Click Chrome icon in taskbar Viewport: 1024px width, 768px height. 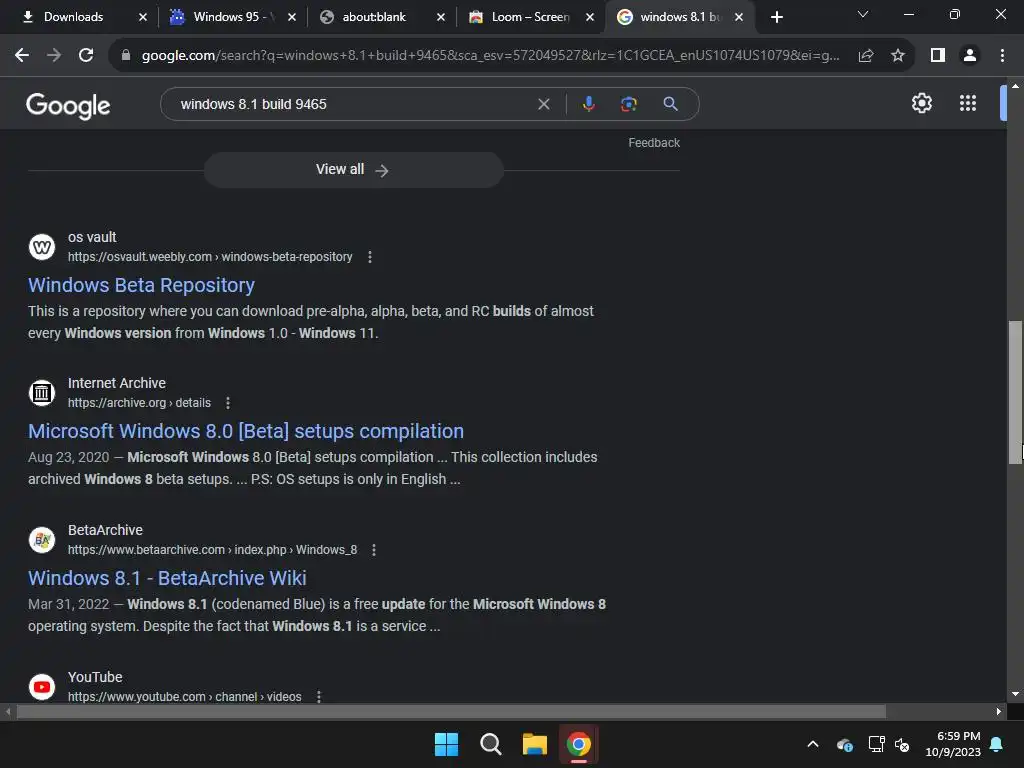579,744
